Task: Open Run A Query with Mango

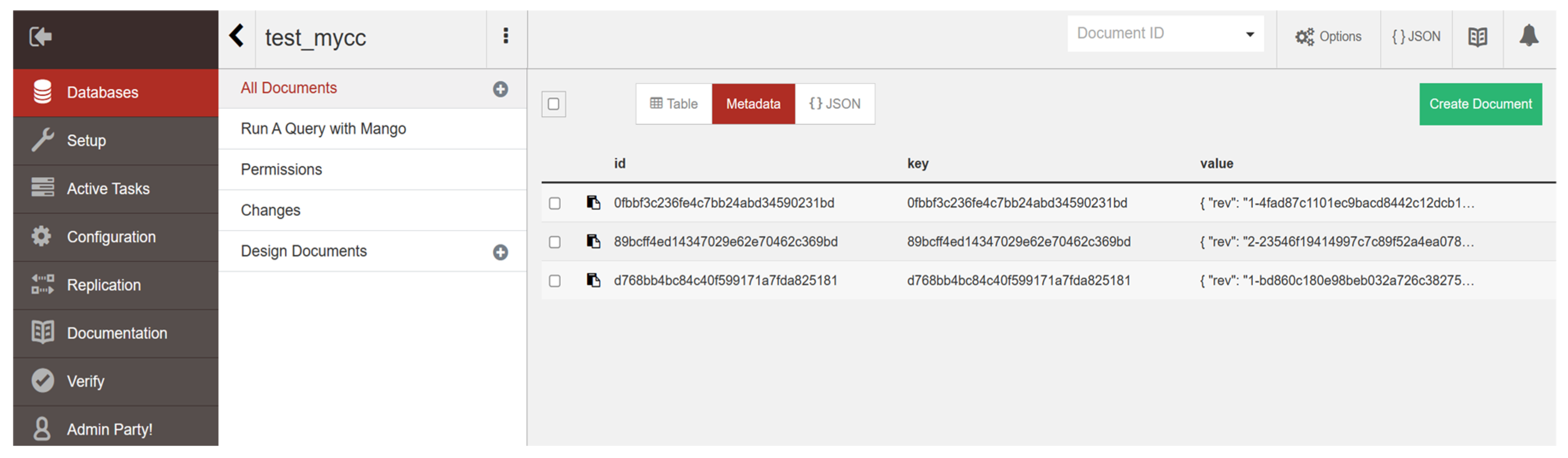Action: 323,129
